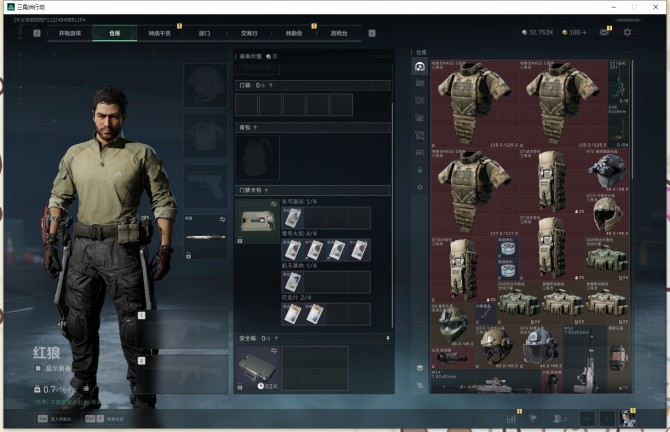Image resolution: width=670 pixels, height=432 pixels.
Task: Select empty primary weapon slot 2
Action: [x=182, y=375]
